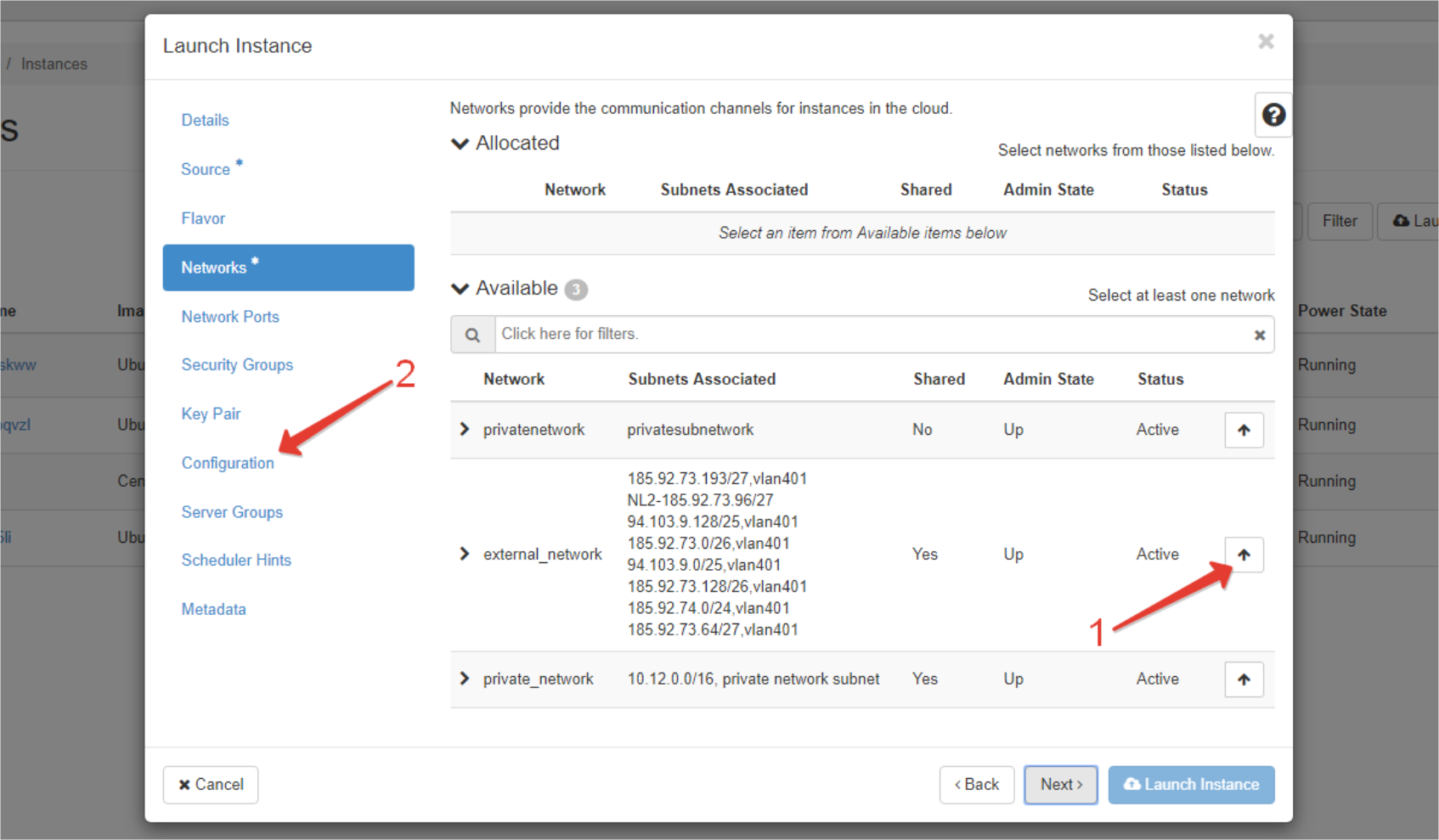1439x840 pixels.
Task: Click the search magnifier icon
Action: pos(472,335)
